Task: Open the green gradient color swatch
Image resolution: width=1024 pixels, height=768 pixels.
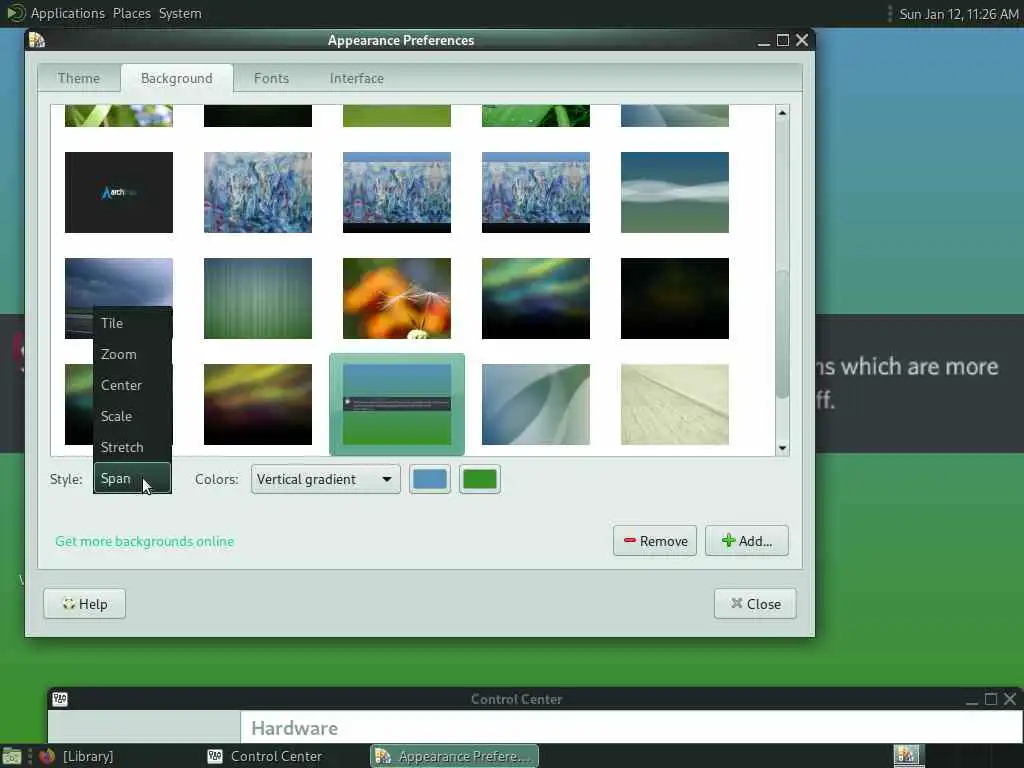Action: (479, 479)
